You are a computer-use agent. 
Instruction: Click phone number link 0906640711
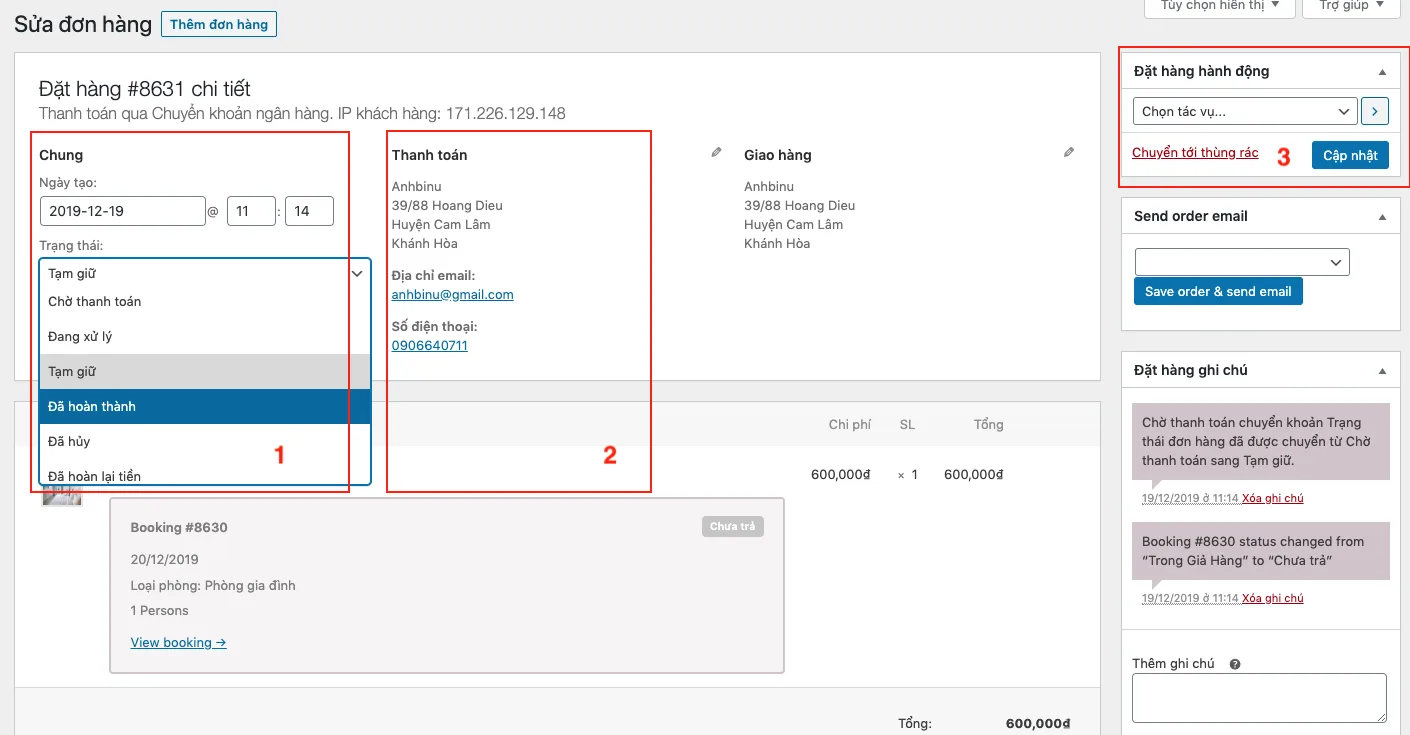click(429, 346)
